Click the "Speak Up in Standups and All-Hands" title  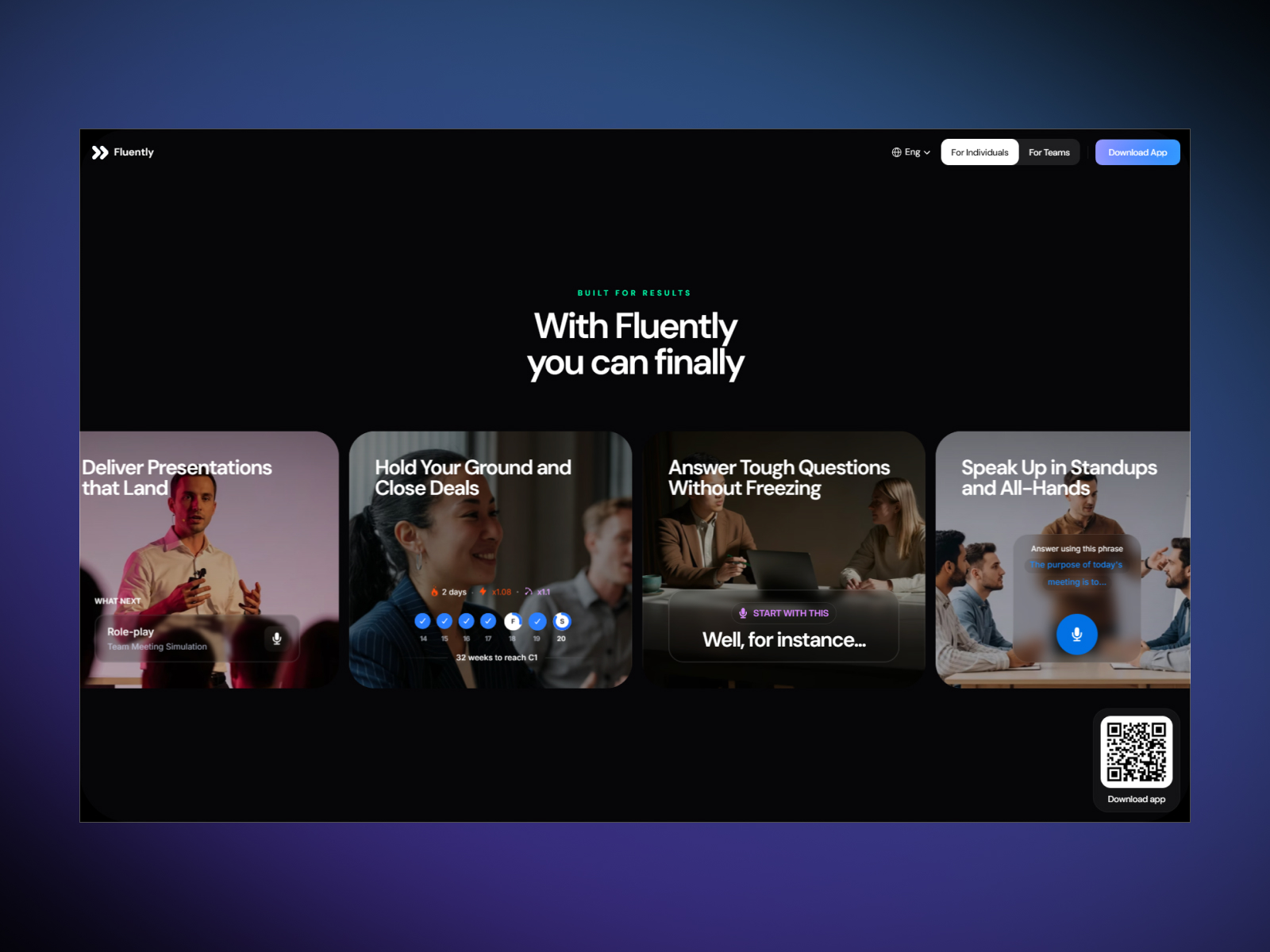[1059, 478]
